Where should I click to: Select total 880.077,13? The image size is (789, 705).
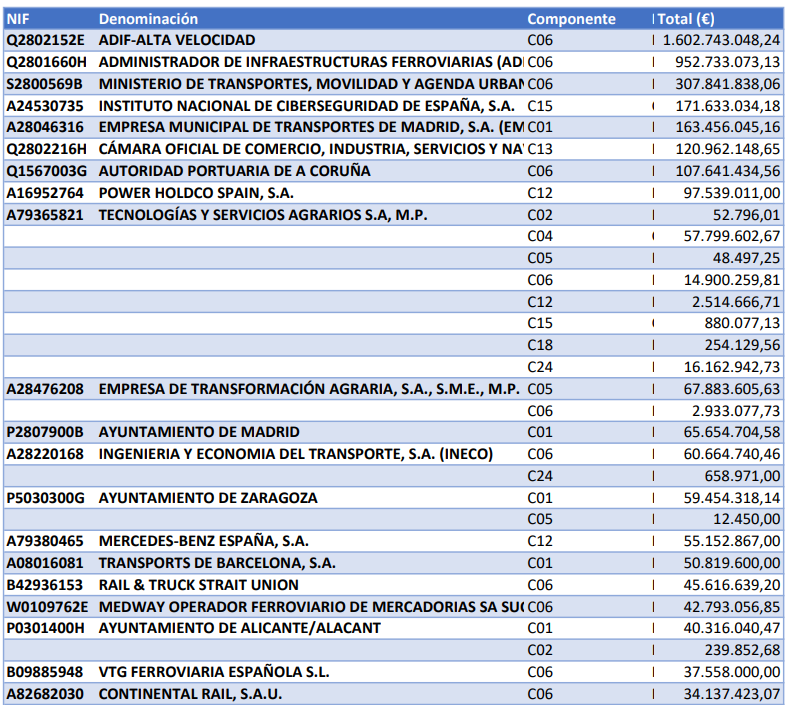(x=742, y=323)
